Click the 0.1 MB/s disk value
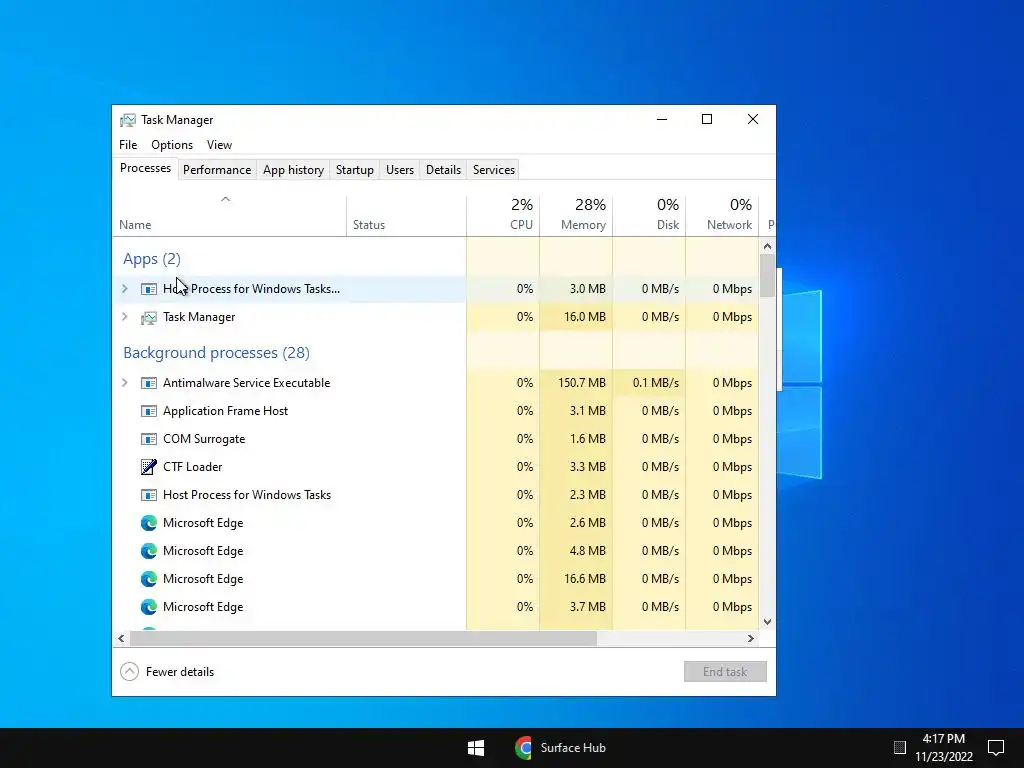 click(x=656, y=383)
